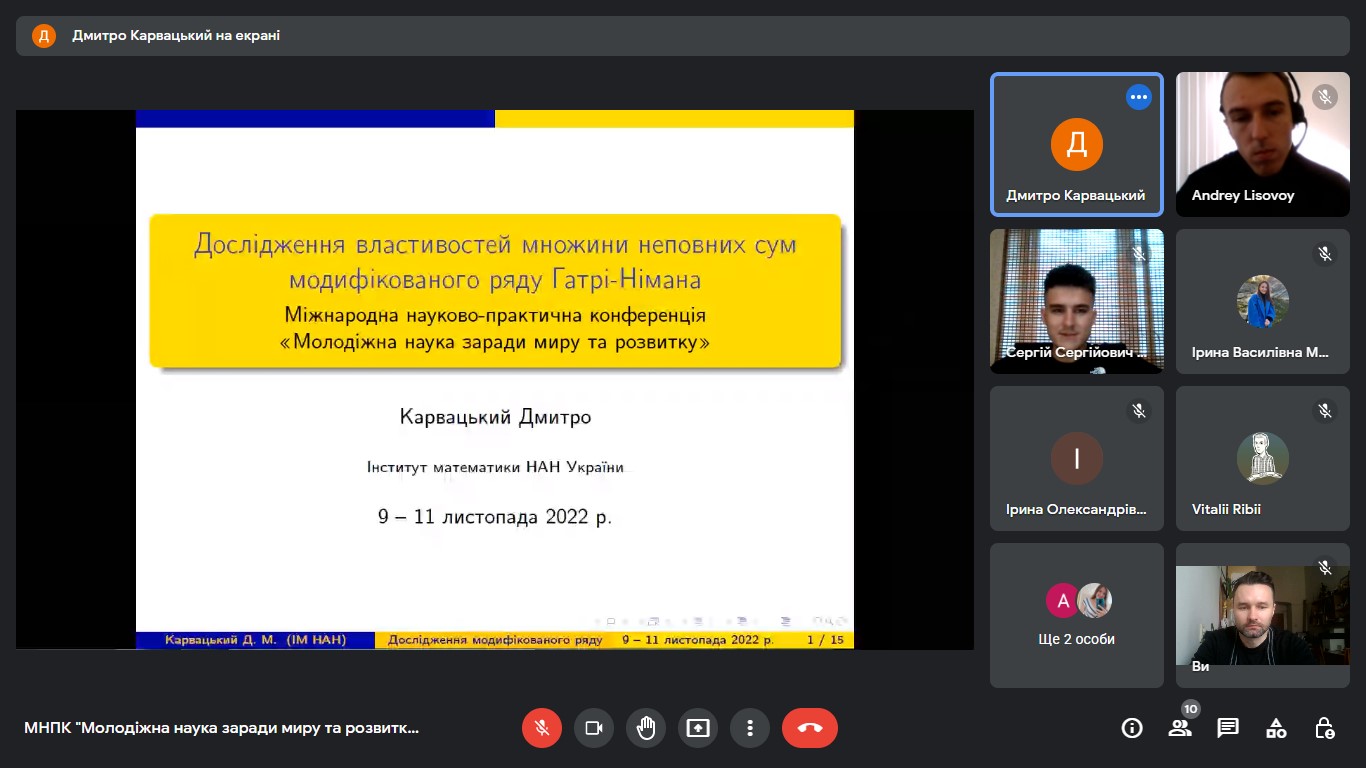This screenshot has height=768, width=1366.
Task: Click Ірина Василівна's avatar photo
Action: pyautogui.click(x=1263, y=301)
